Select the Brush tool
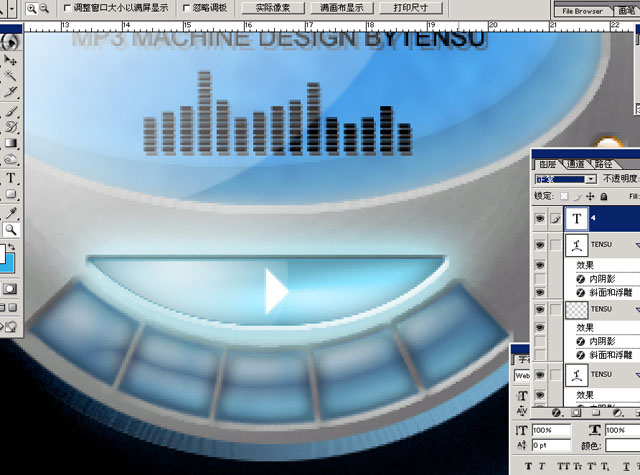This screenshot has width=640, height=475. pos(10,111)
